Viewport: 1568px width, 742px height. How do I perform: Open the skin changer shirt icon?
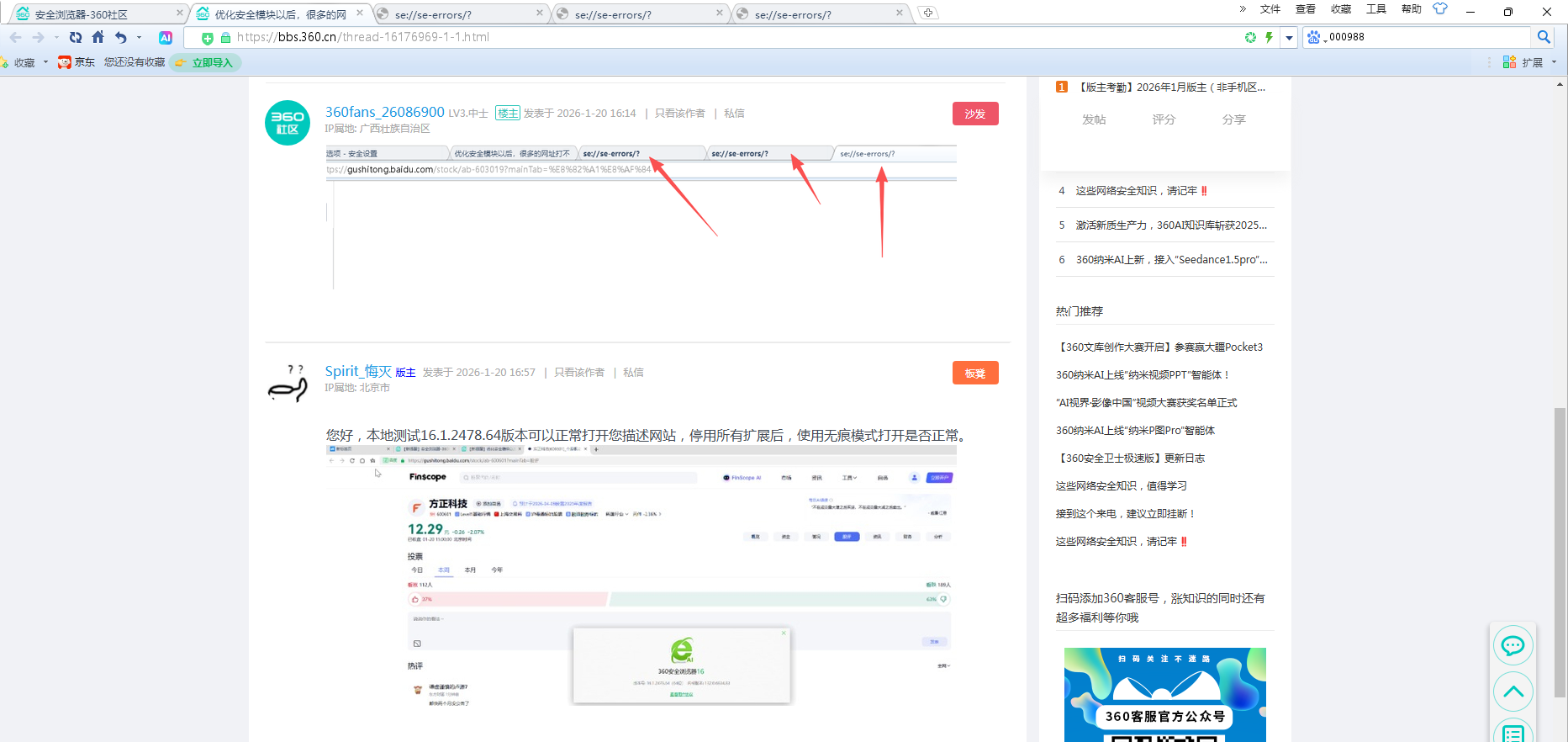(1440, 9)
